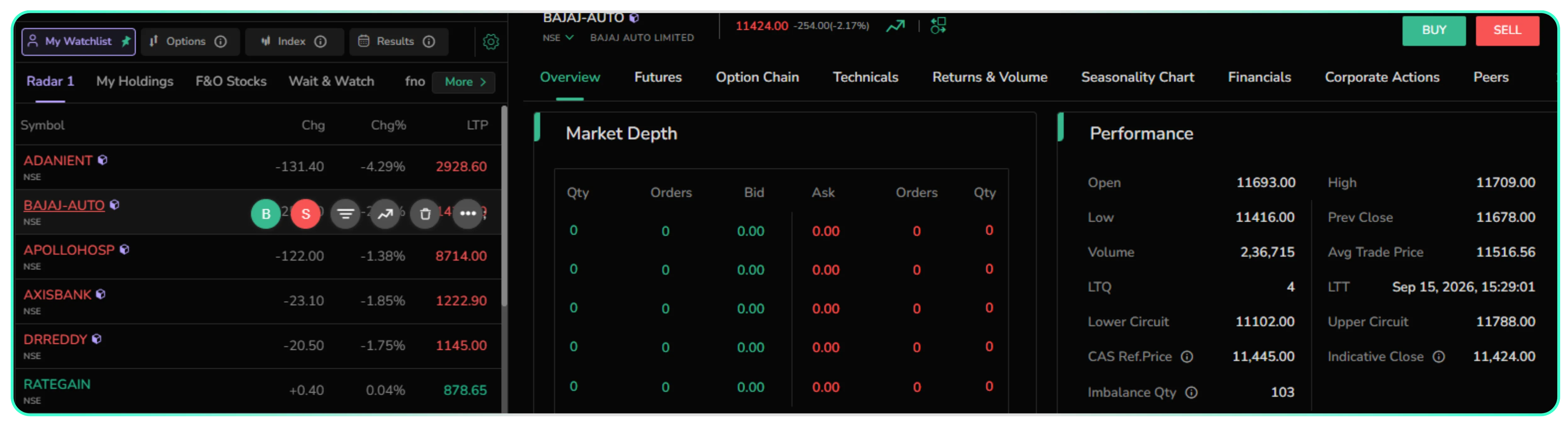
Task: Click info icon beside Imbalance Qty
Action: pyautogui.click(x=1191, y=393)
